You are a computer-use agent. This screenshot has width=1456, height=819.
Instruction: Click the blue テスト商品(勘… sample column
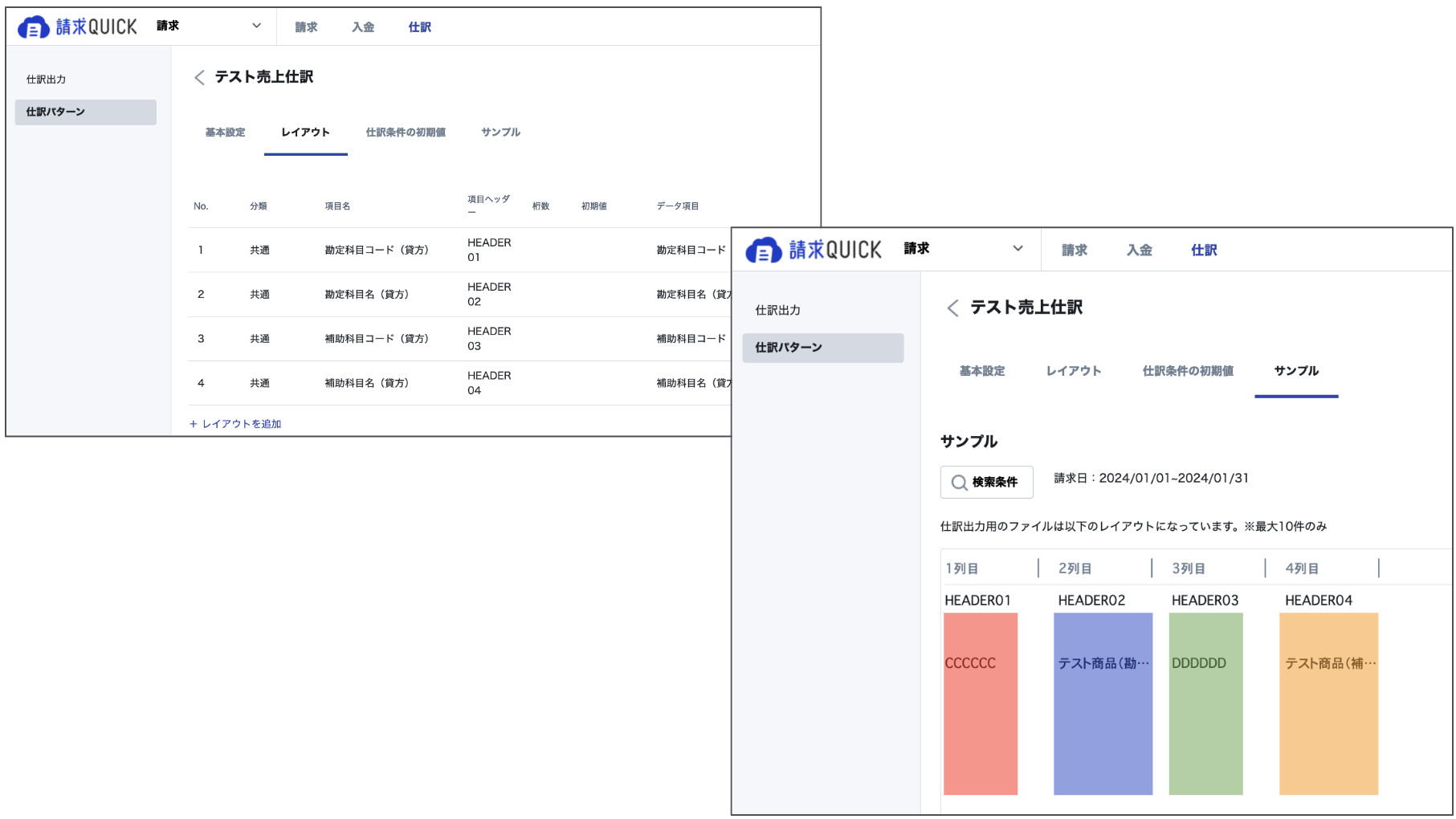(x=1103, y=703)
